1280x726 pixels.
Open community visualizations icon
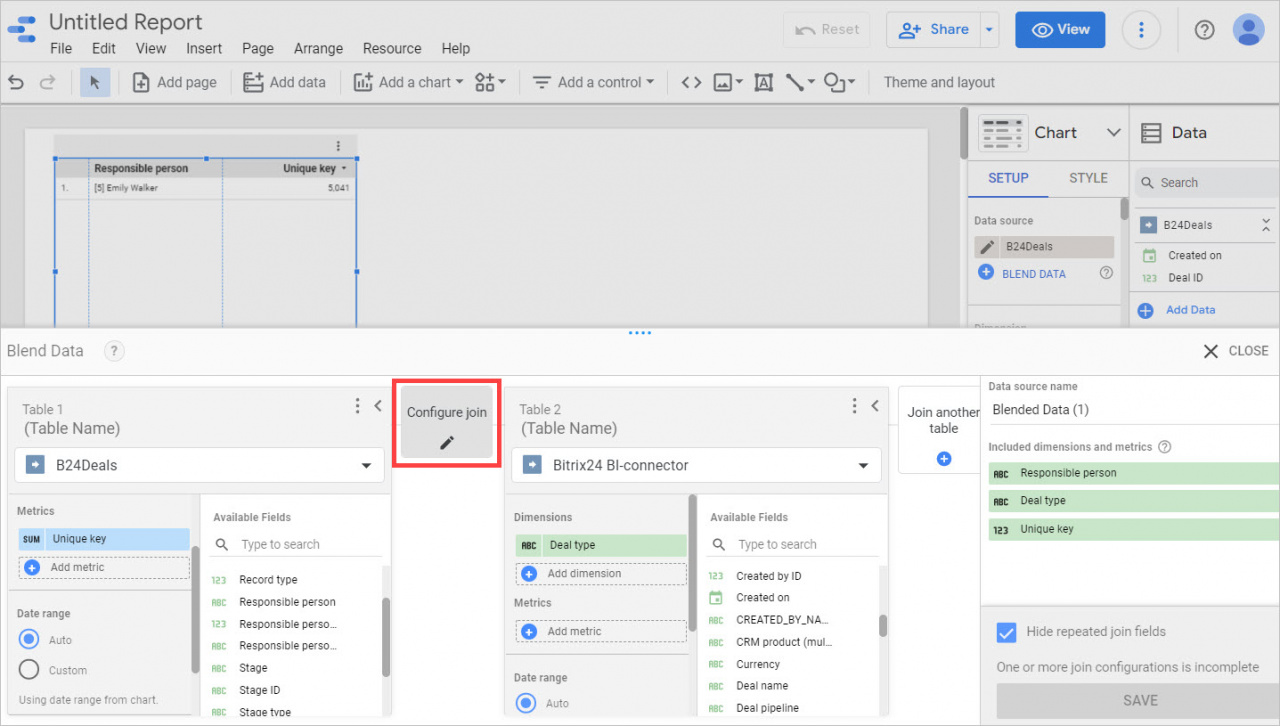tap(490, 82)
